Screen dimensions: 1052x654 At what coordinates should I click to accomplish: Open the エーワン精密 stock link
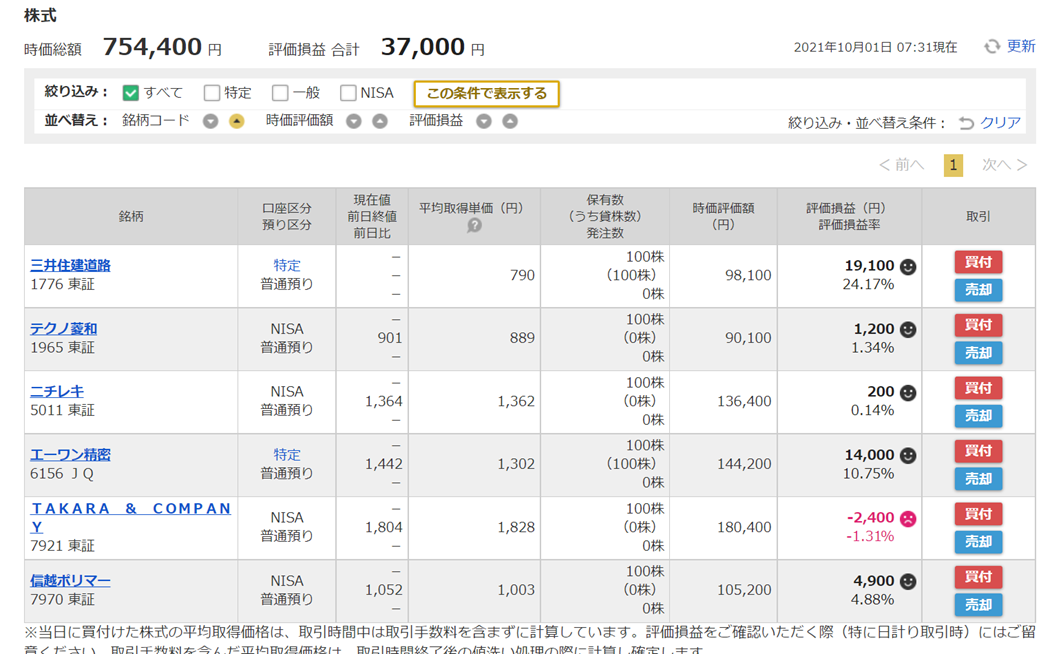[70, 454]
